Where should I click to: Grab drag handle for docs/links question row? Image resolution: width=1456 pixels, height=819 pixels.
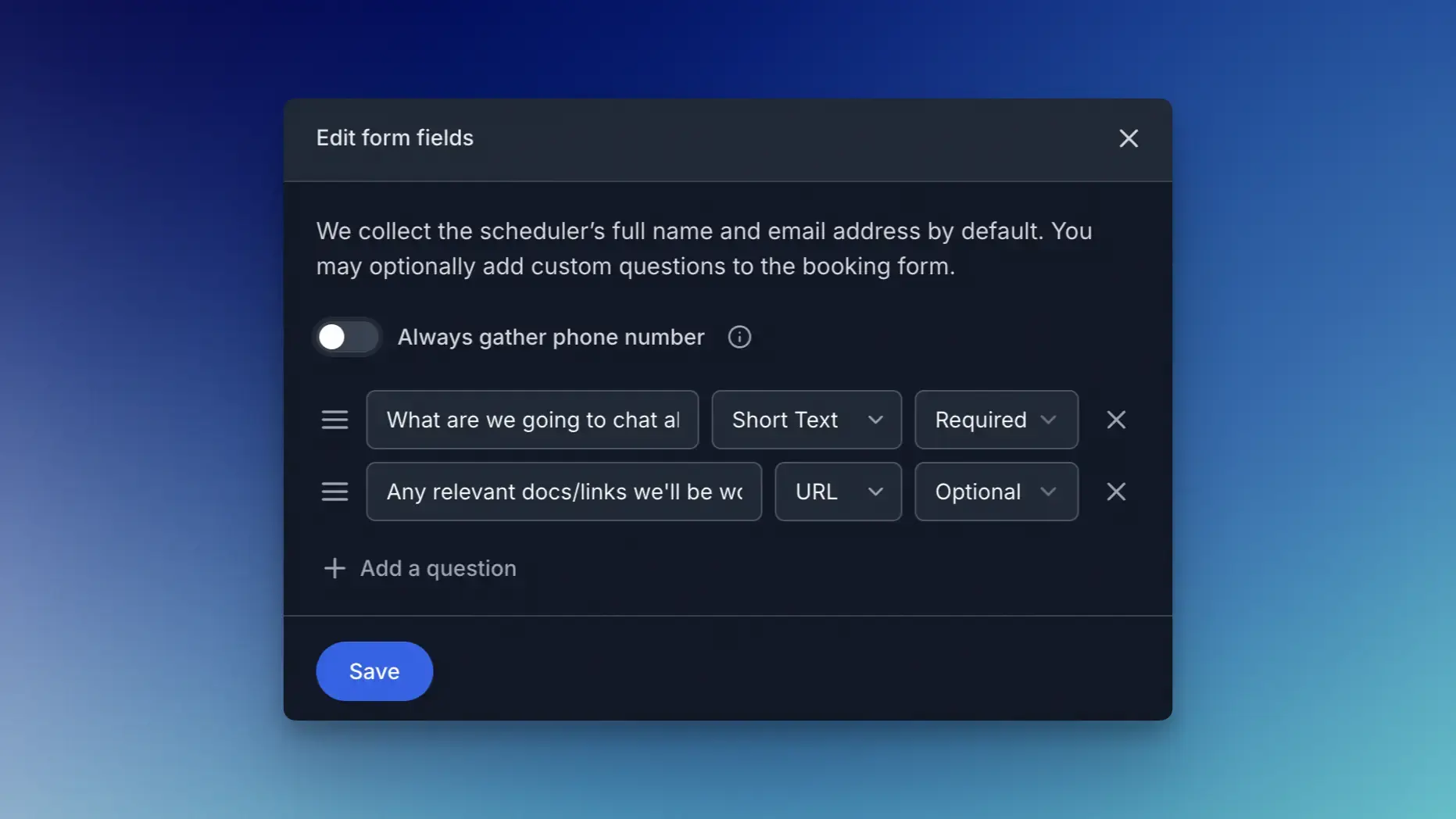334,492
